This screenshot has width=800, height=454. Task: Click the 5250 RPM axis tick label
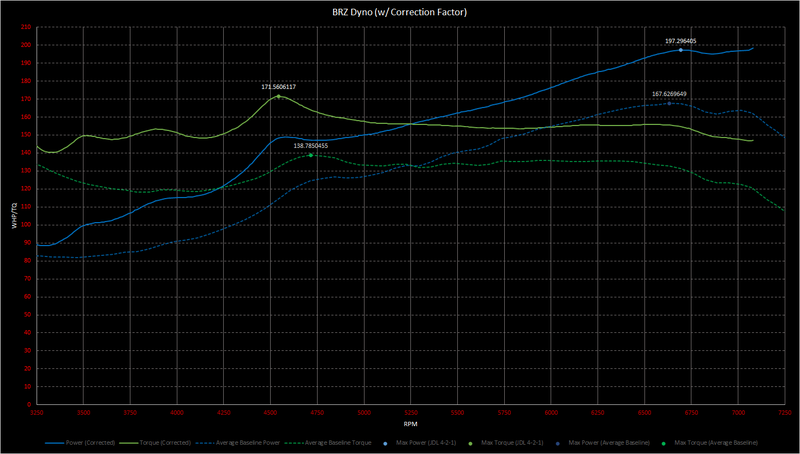pos(411,412)
